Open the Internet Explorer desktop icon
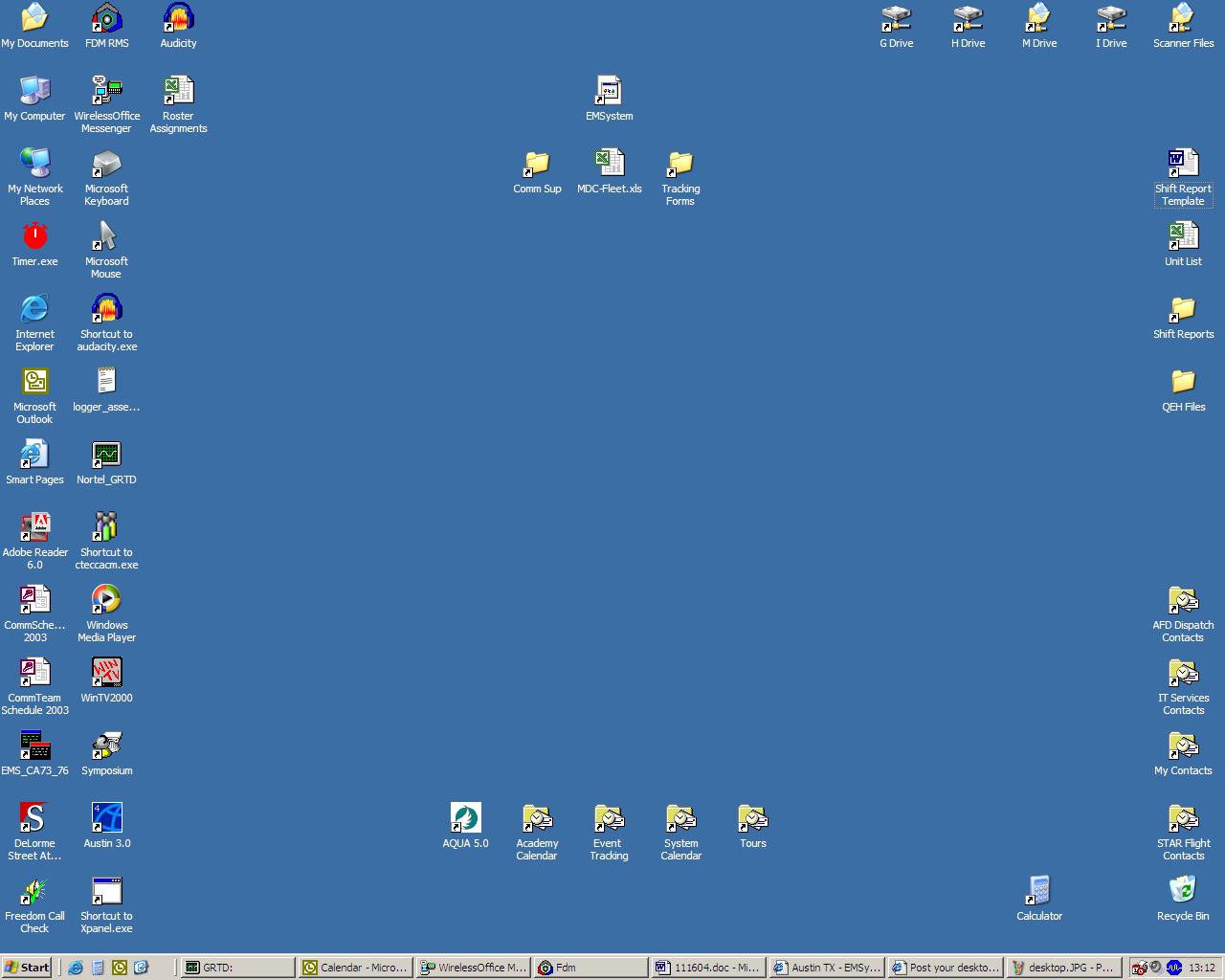This screenshot has height=980, width=1225. pyautogui.click(x=34, y=323)
